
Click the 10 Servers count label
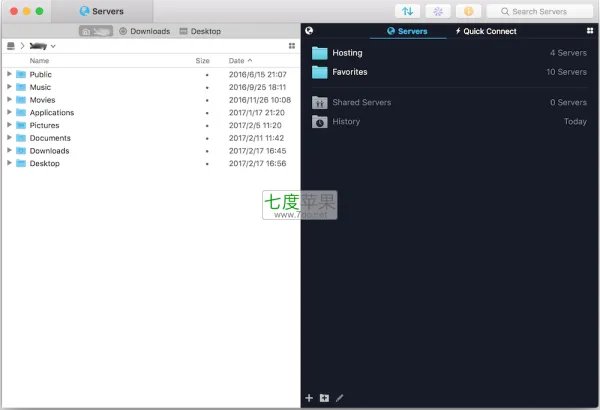(566, 72)
